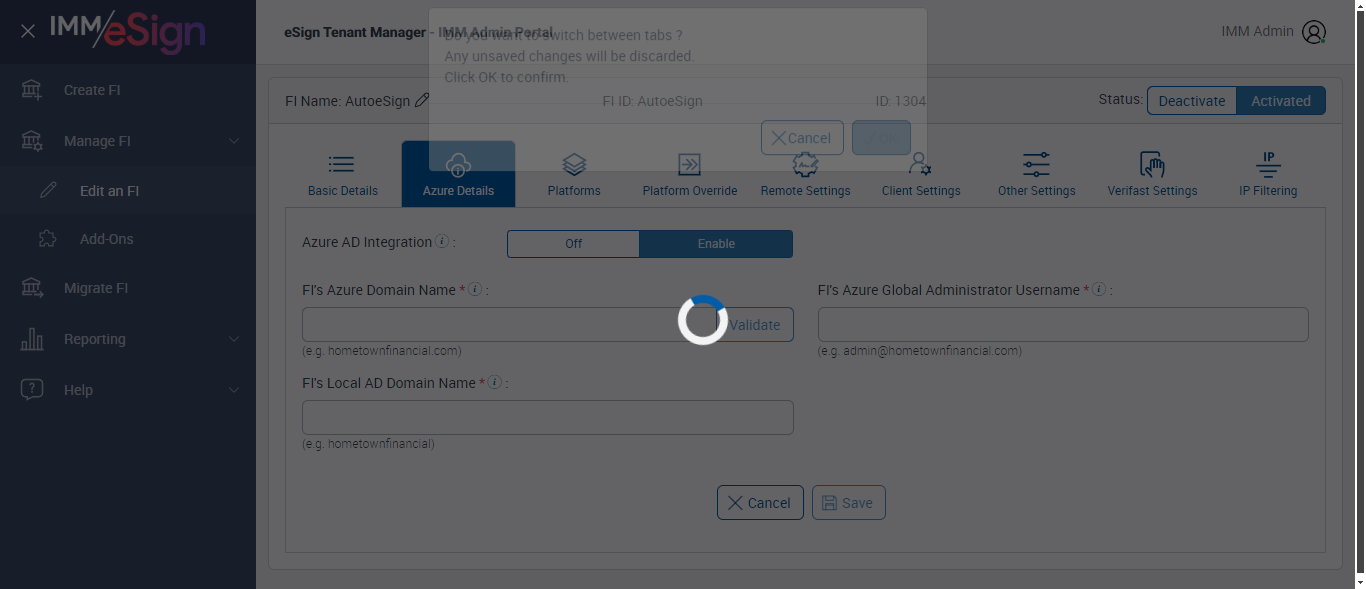
Task: Focus Azure Global Administrator Username field
Action: click(x=1063, y=325)
